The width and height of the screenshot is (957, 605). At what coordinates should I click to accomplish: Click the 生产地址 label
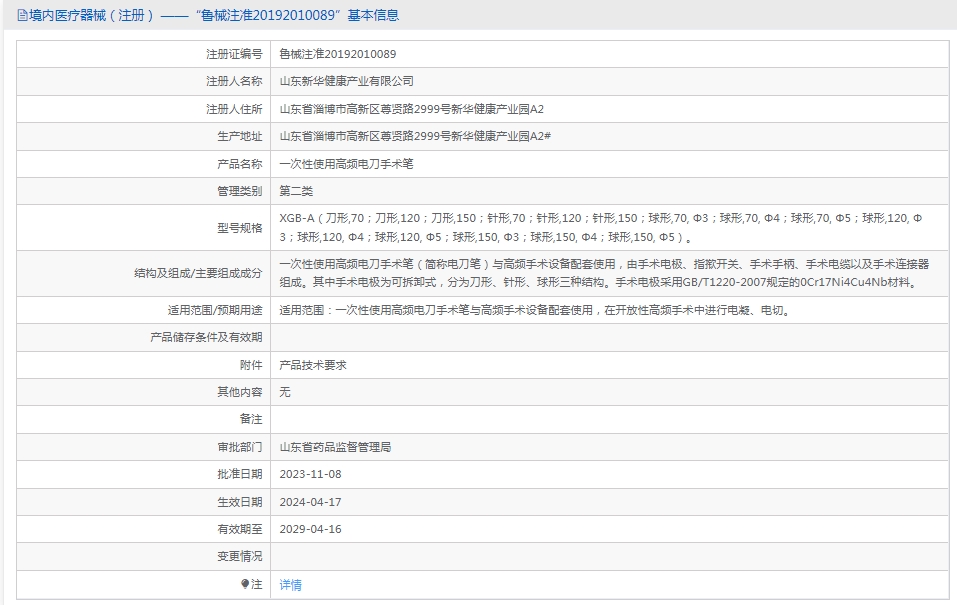[240, 136]
